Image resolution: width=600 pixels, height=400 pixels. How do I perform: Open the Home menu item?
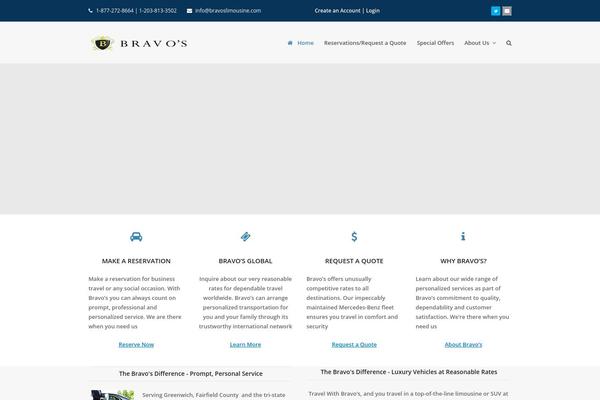point(305,43)
